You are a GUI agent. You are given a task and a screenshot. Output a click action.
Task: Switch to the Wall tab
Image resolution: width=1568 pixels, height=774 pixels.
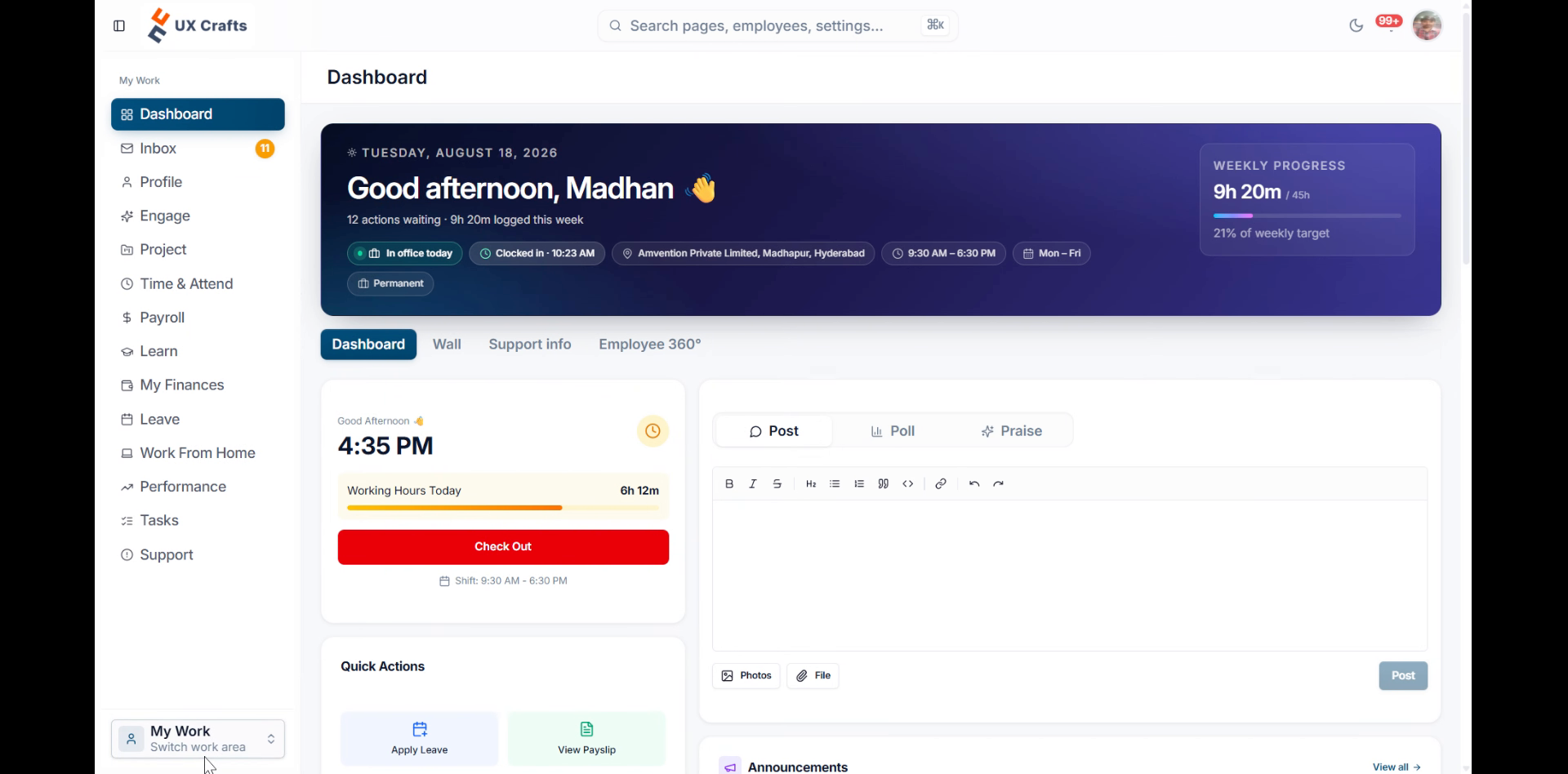tap(447, 345)
